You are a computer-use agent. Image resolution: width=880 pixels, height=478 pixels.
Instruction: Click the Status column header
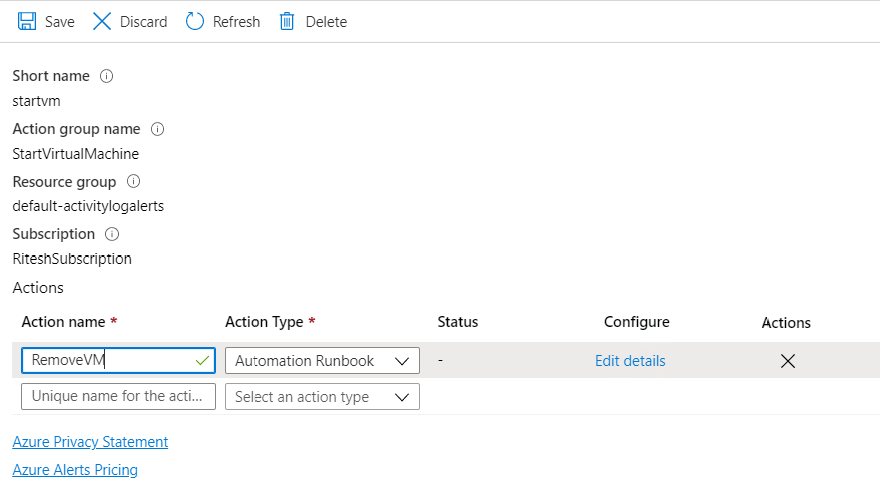(458, 322)
